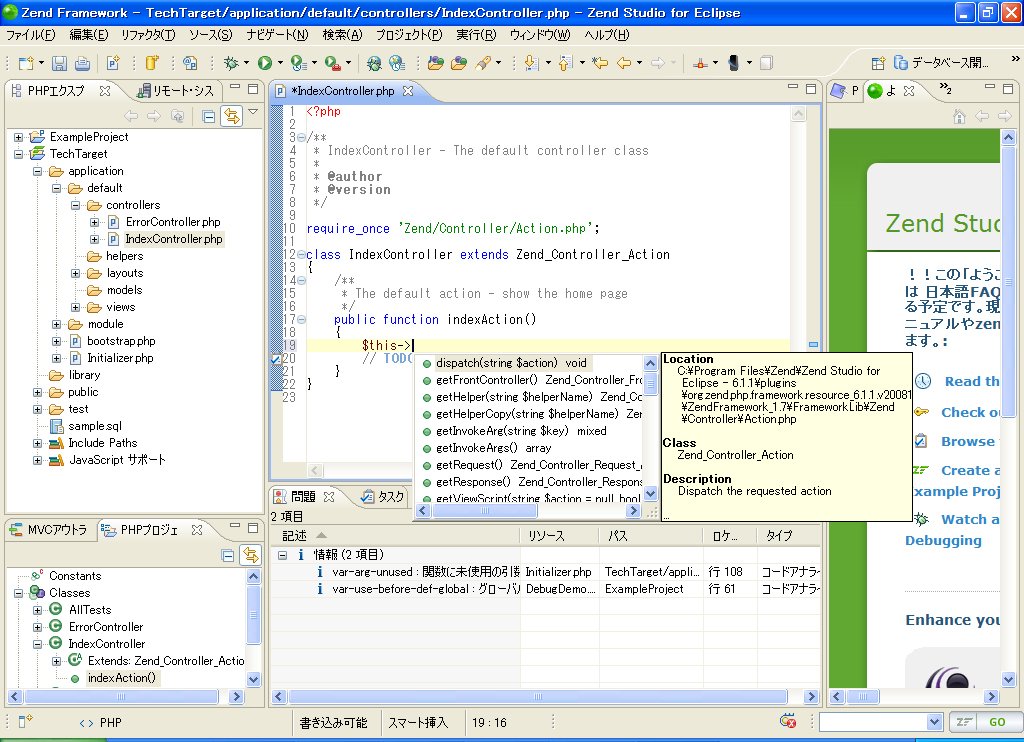Open the ファイル(F) menu
This screenshot has width=1024, height=742.
click(30, 35)
